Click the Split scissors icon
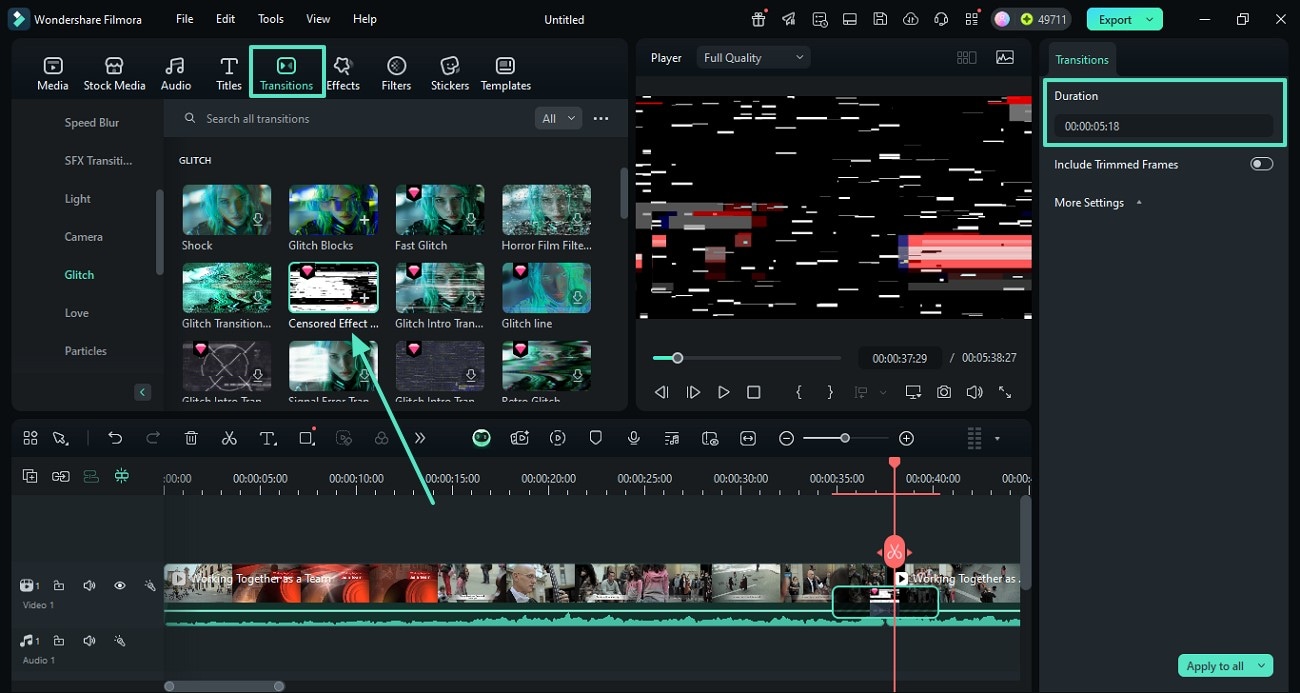 pos(229,438)
